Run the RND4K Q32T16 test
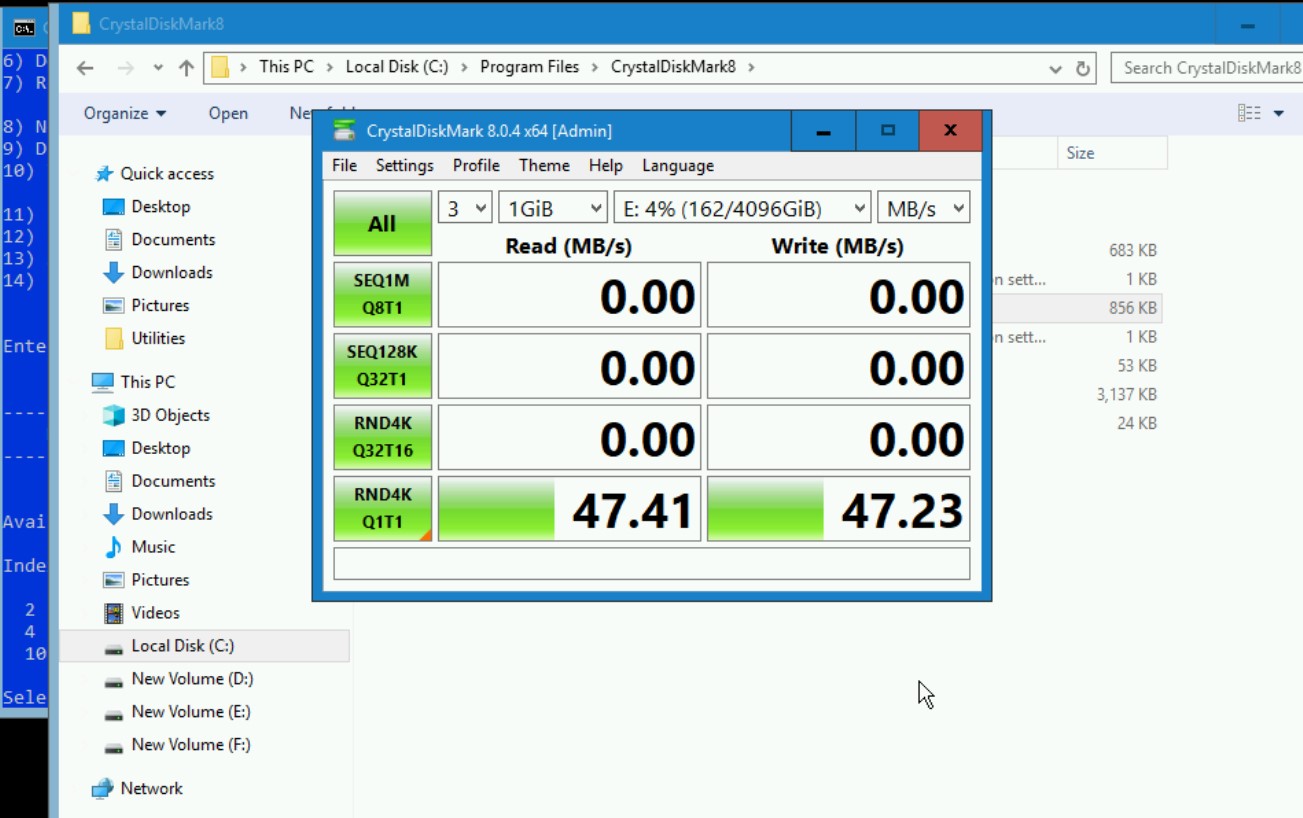Screen dimensions: 1303x818 [x=383, y=437]
